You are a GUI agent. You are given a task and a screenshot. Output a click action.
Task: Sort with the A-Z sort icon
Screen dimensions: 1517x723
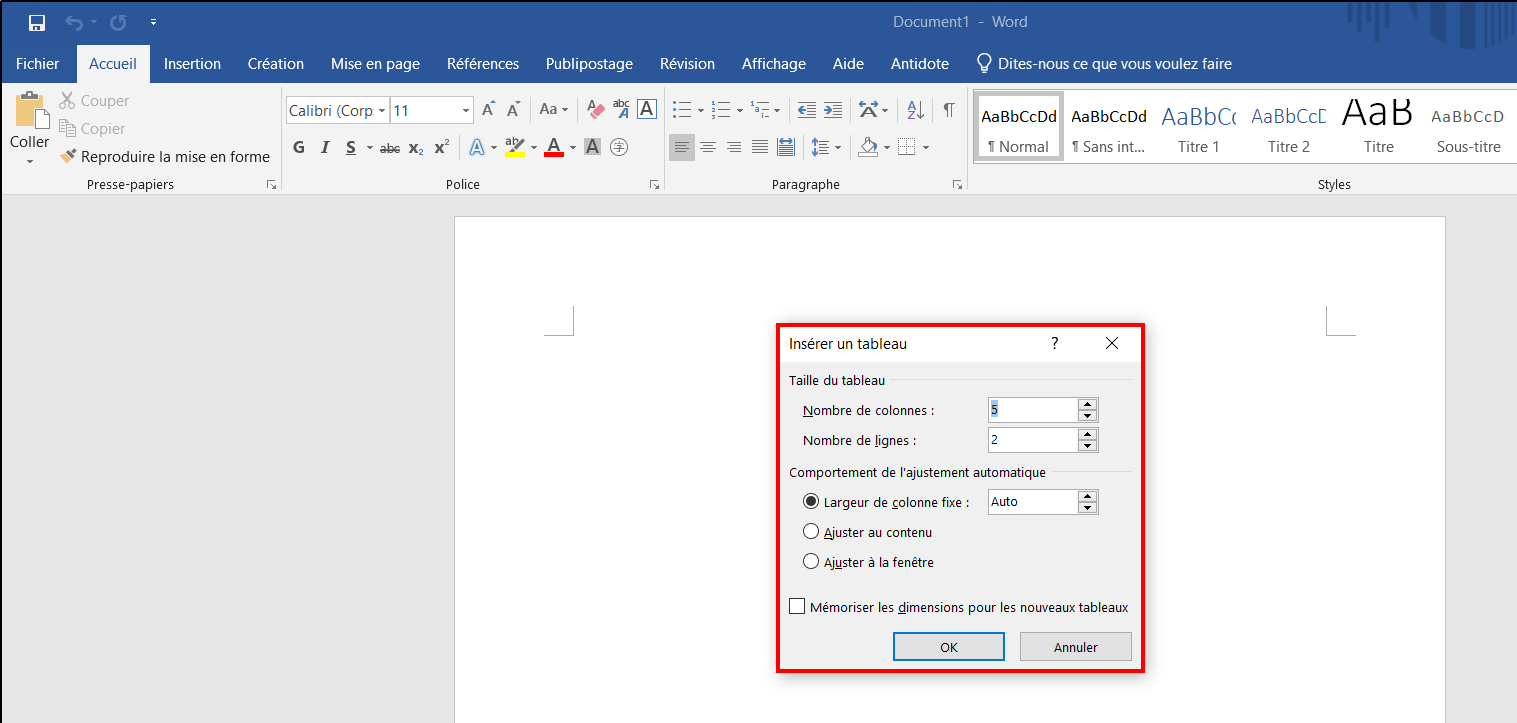(916, 110)
